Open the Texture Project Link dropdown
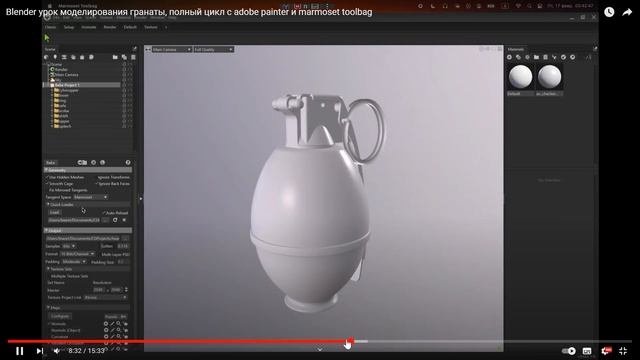The width and height of the screenshot is (640, 360). pyautogui.click(x=105, y=298)
